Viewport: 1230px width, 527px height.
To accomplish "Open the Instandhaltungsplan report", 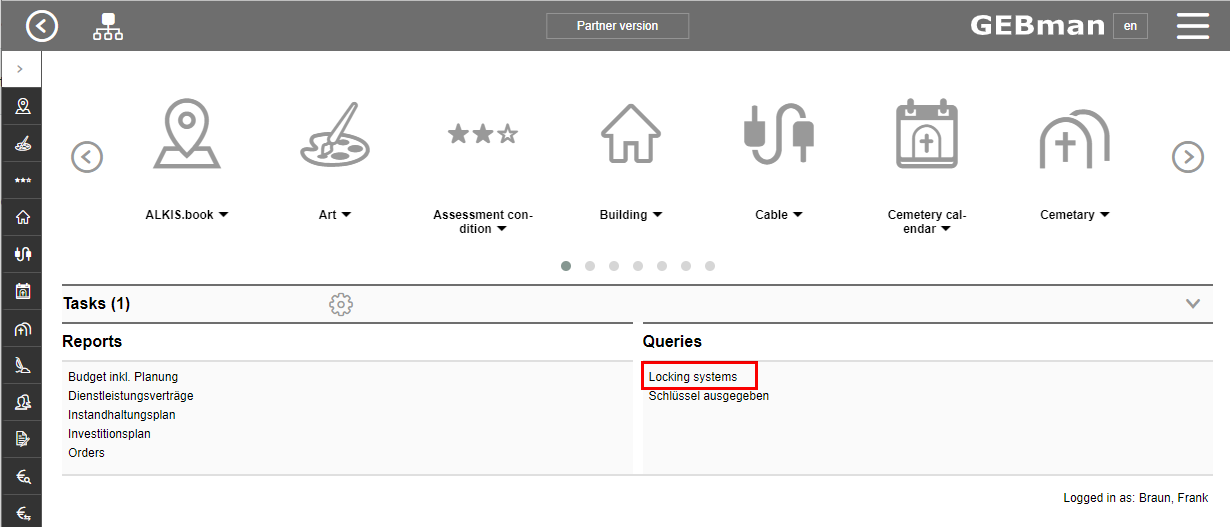I will (x=122, y=415).
